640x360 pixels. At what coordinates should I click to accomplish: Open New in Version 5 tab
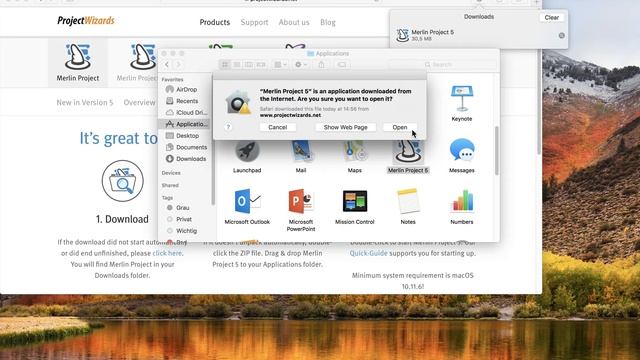[84, 102]
